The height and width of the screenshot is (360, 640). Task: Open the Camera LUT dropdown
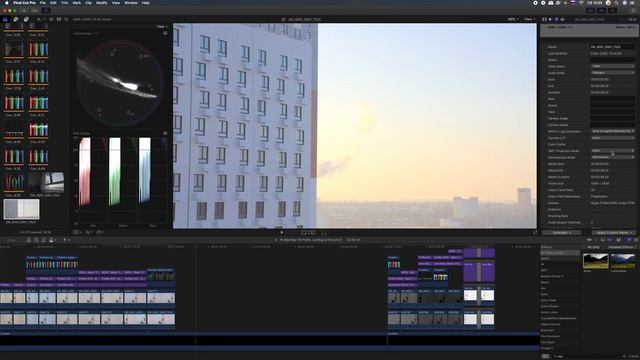(613, 138)
